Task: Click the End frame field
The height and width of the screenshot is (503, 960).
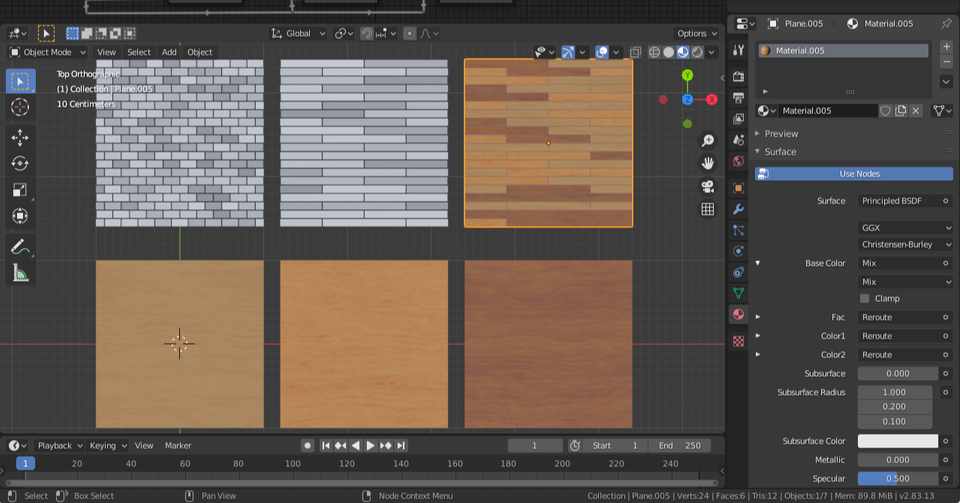Action: point(682,445)
